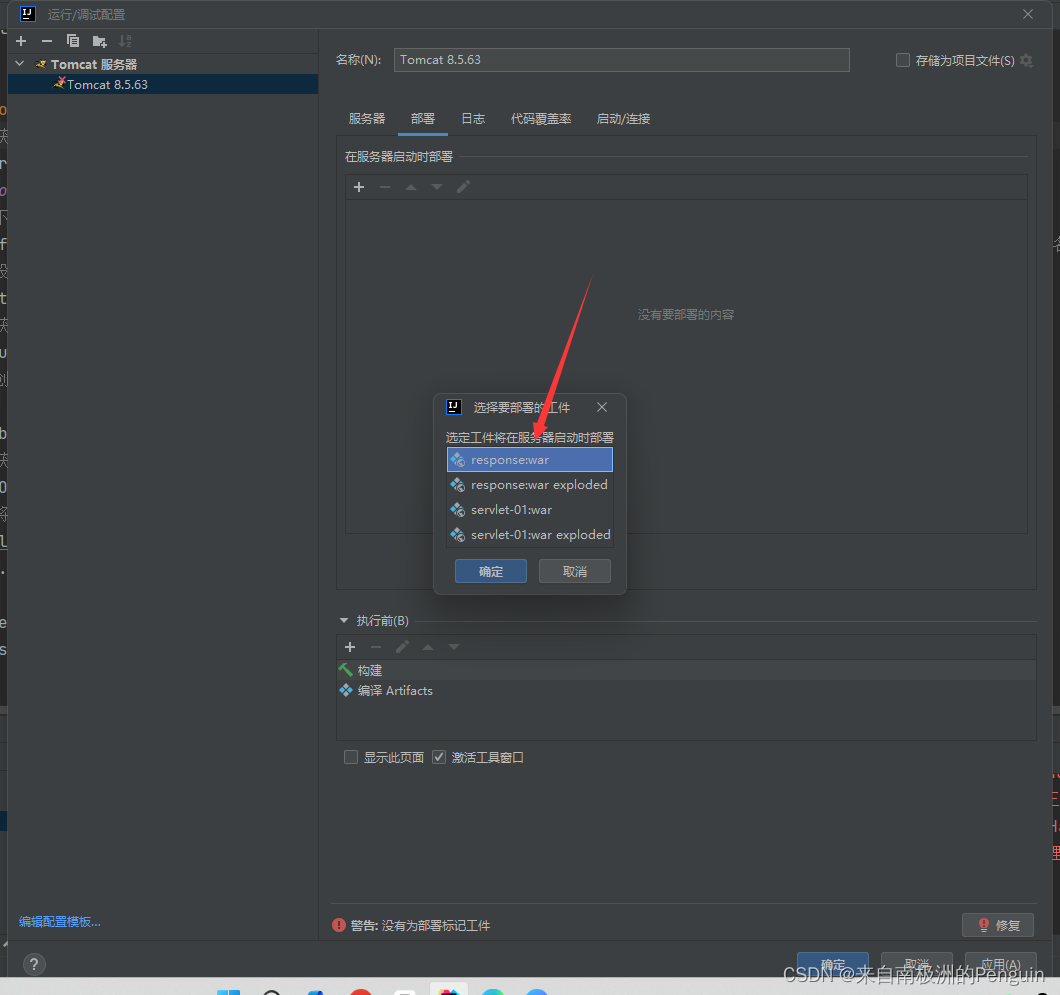Screen dimensions: 1060x995
Task: Remove before-launch task with minus icon
Action: coord(376,647)
